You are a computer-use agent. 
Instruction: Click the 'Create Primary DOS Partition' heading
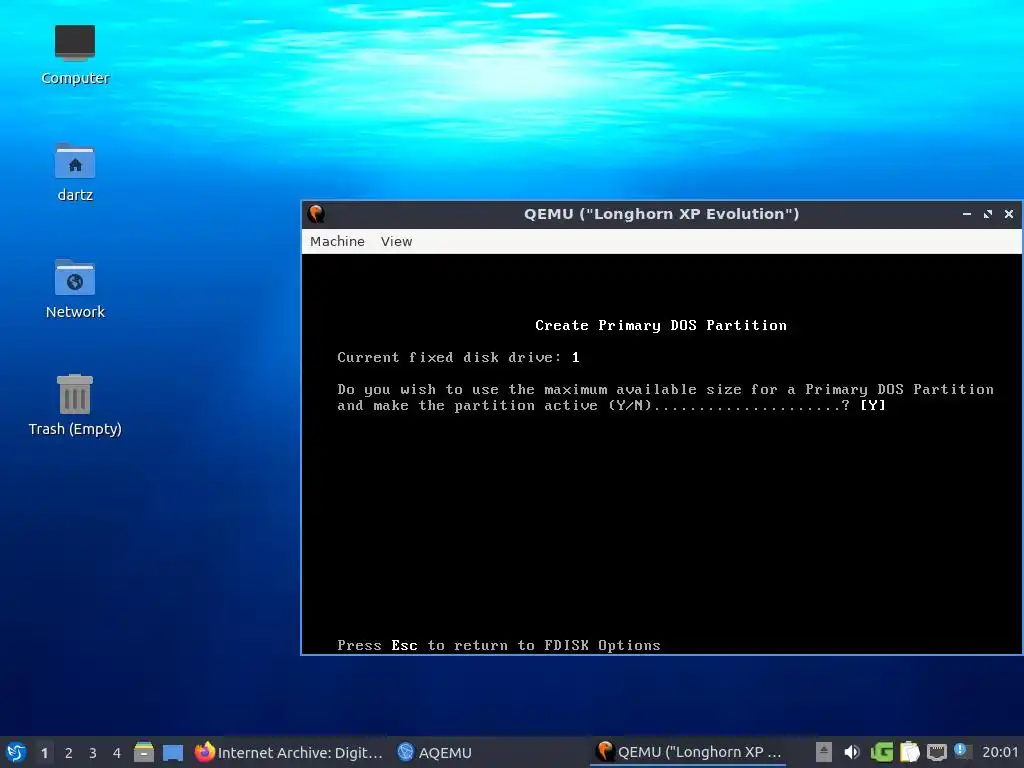tap(661, 325)
